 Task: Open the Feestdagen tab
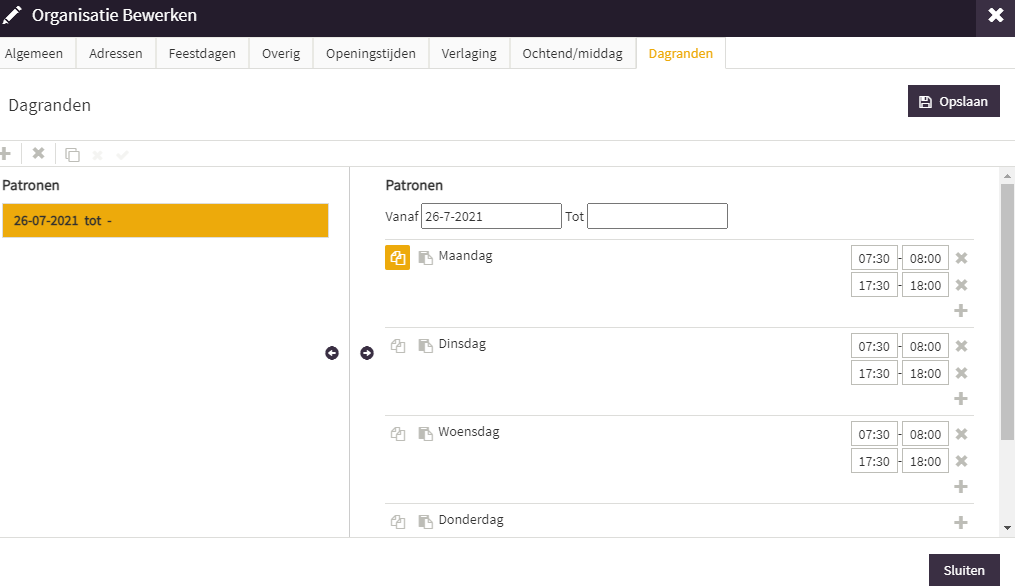(202, 53)
